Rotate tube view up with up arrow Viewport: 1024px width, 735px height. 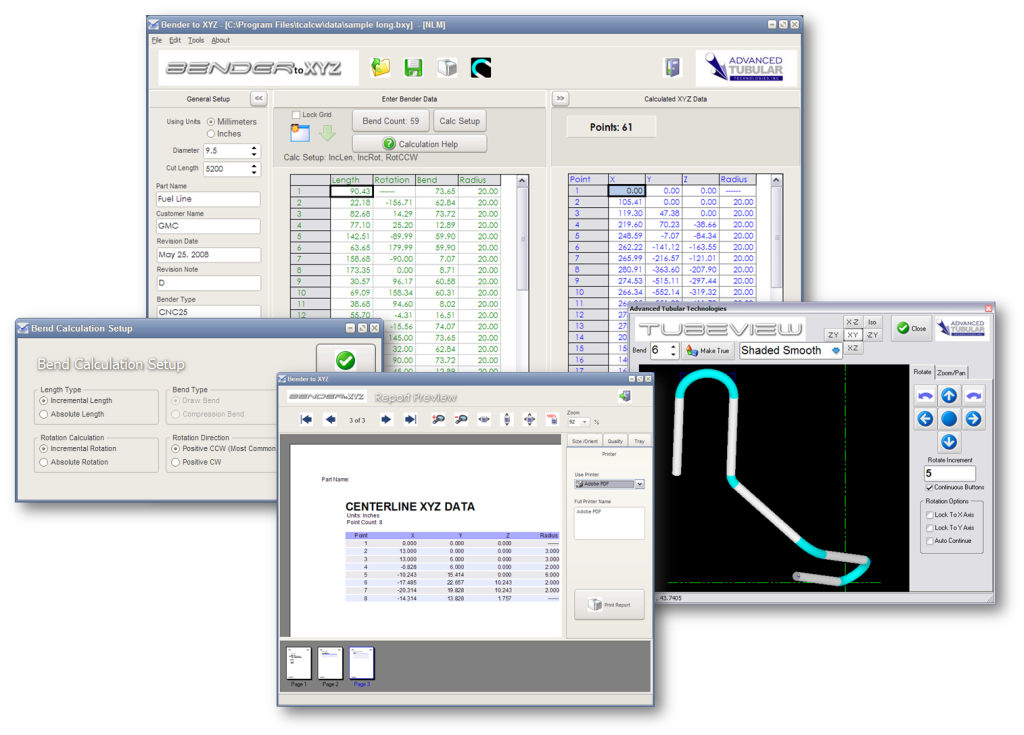coord(949,395)
